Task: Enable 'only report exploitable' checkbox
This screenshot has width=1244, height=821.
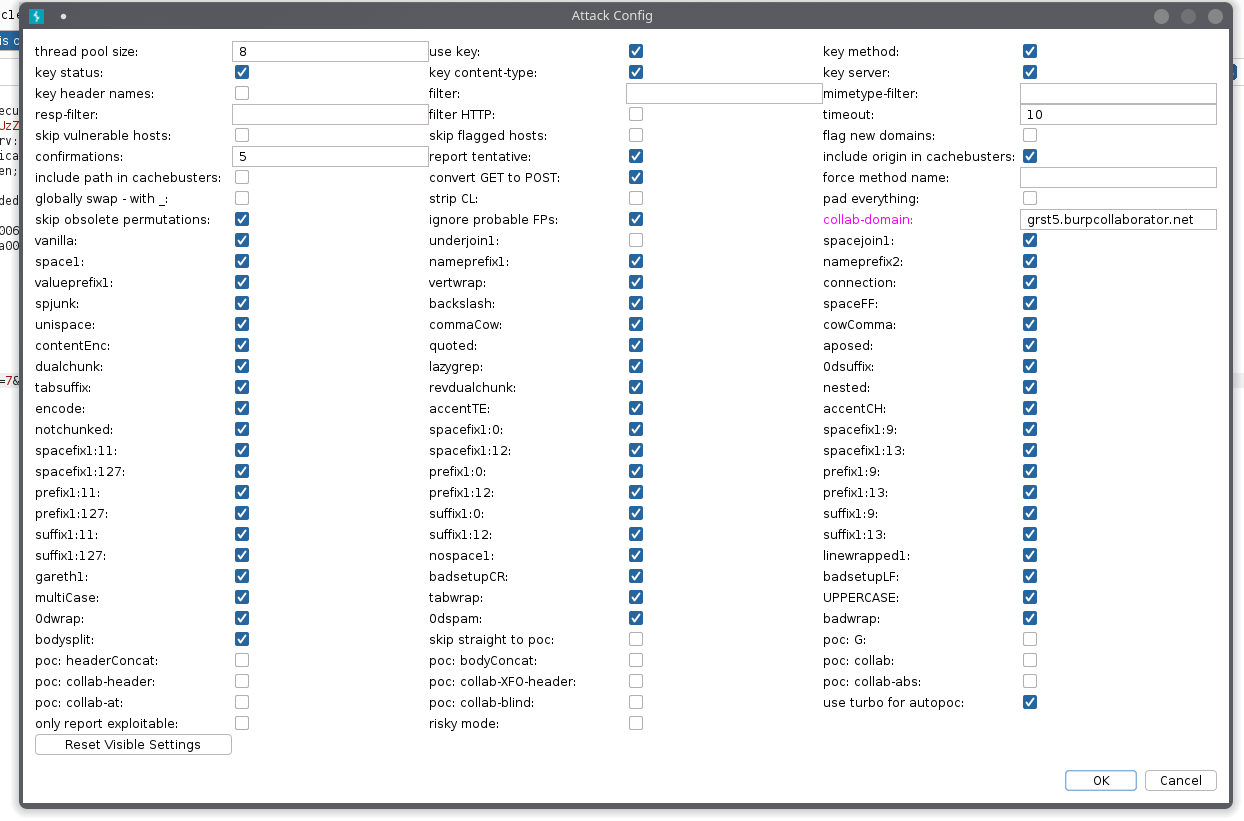Action: pyautogui.click(x=242, y=723)
